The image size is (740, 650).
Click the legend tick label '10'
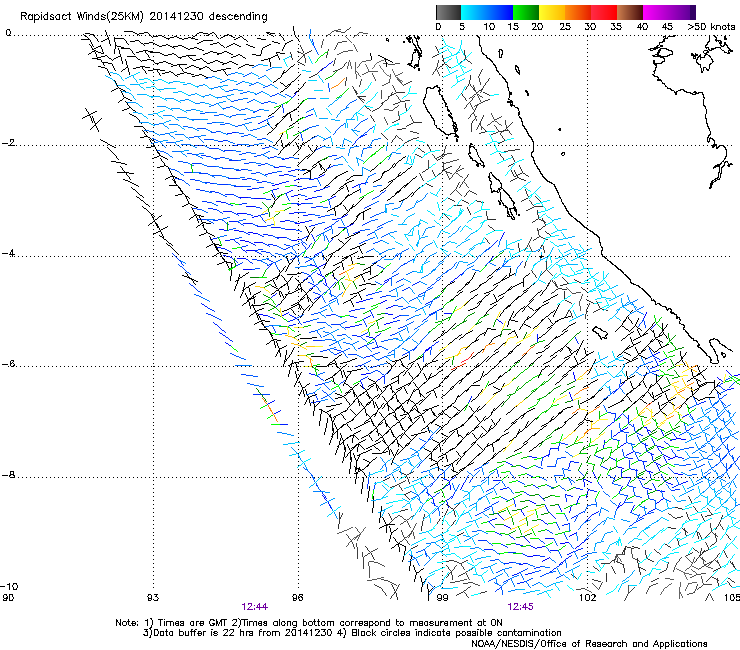click(x=489, y=27)
